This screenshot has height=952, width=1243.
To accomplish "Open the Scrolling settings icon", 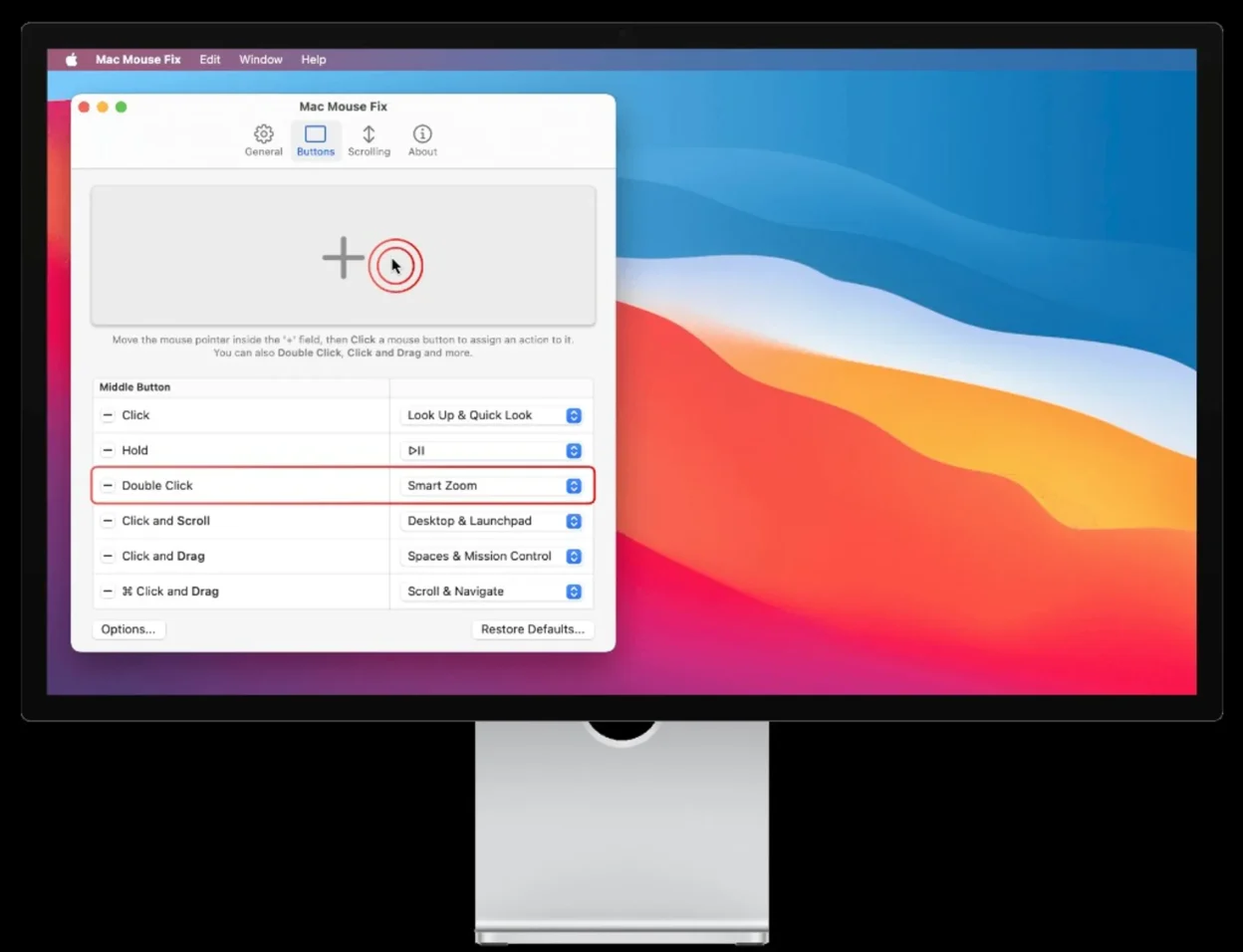I will (x=369, y=139).
